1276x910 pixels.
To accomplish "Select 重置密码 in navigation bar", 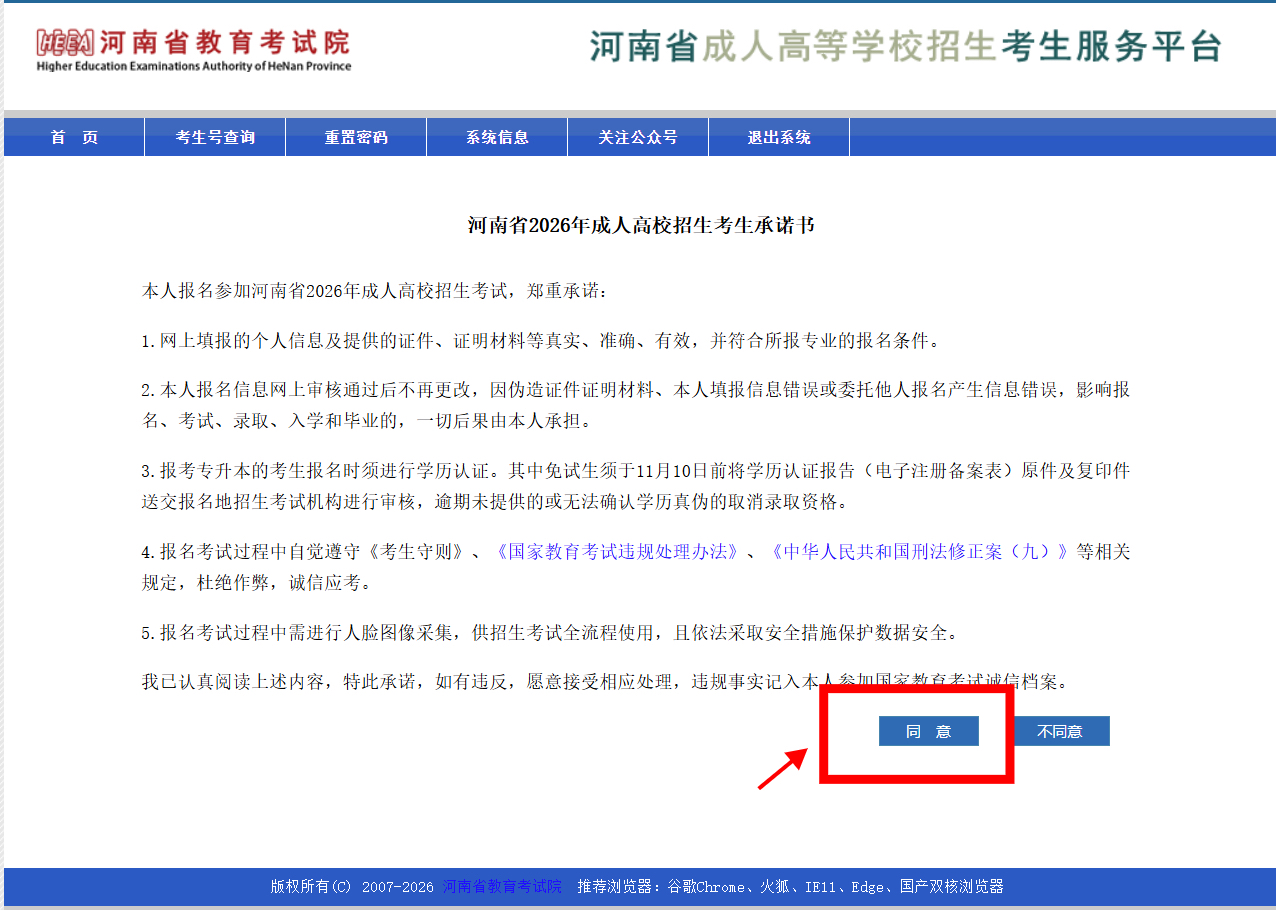I will point(356,137).
